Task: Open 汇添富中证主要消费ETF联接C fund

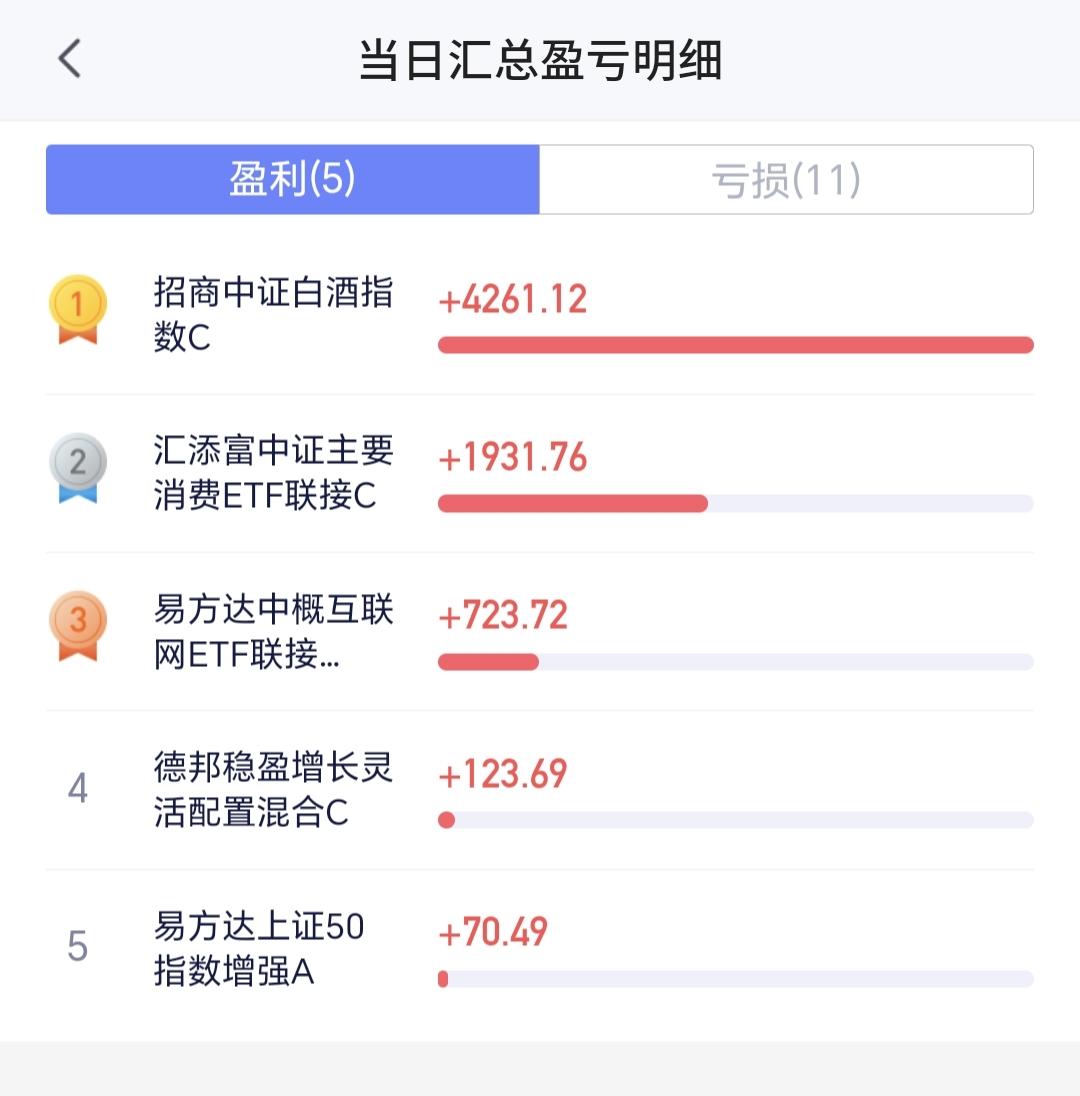Action: pyautogui.click(x=273, y=473)
